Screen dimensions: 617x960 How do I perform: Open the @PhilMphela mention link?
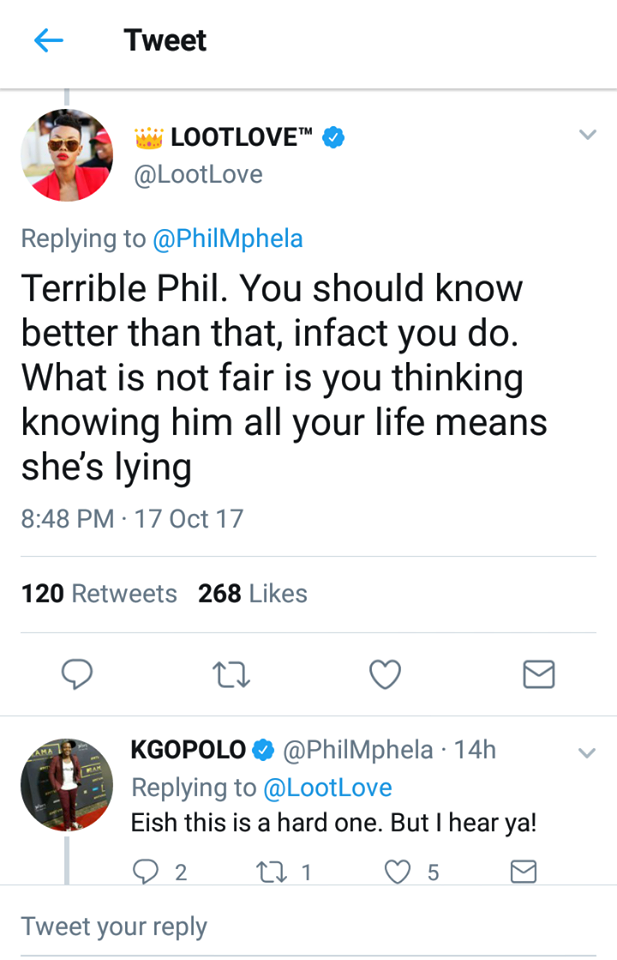[x=226, y=238]
